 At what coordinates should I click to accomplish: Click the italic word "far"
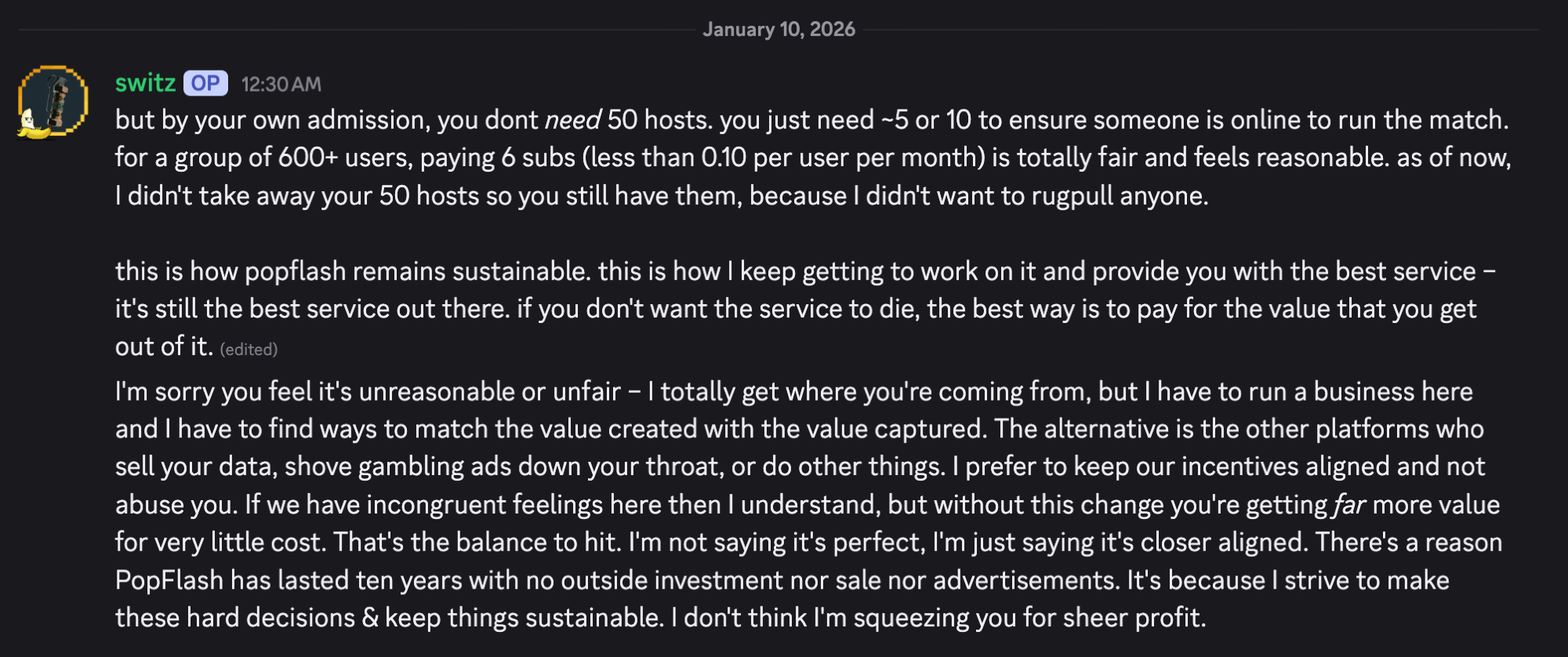click(1348, 504)
